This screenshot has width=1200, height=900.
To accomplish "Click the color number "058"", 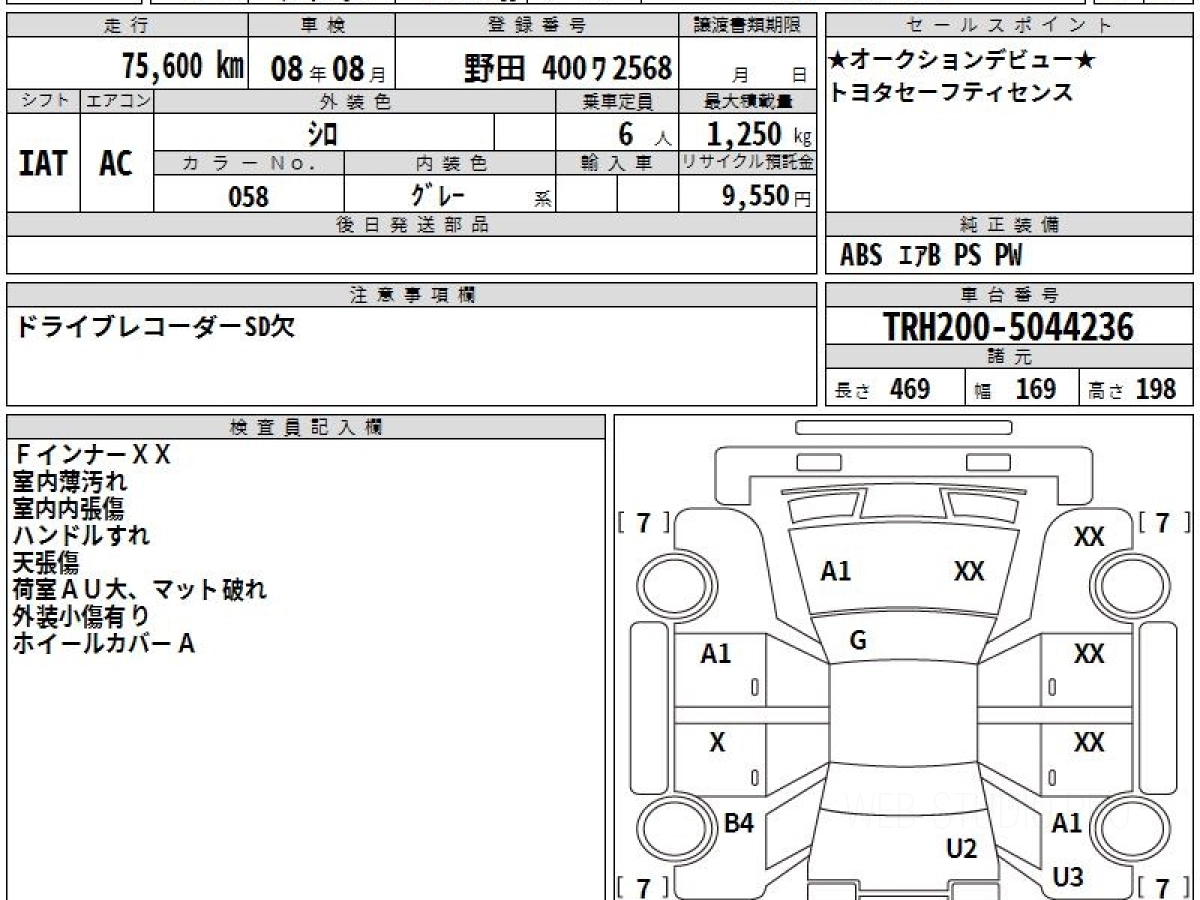I will tap(249, 197).
